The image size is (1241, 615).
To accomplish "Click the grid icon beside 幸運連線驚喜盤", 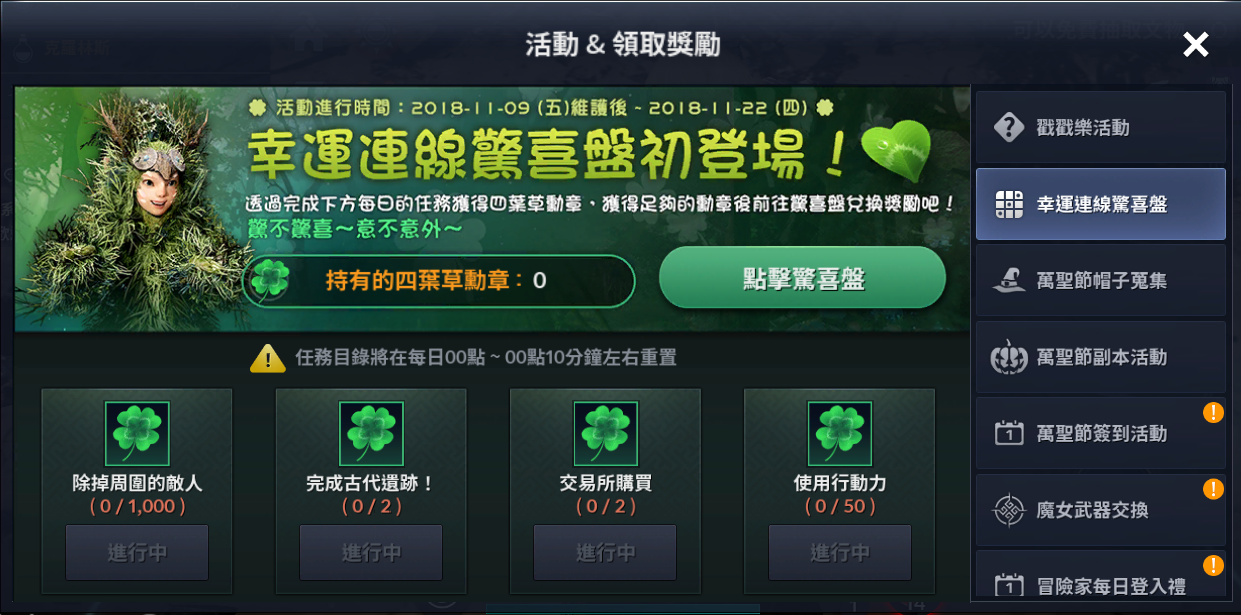I will pyautogui.click(x=1009, y=204).
